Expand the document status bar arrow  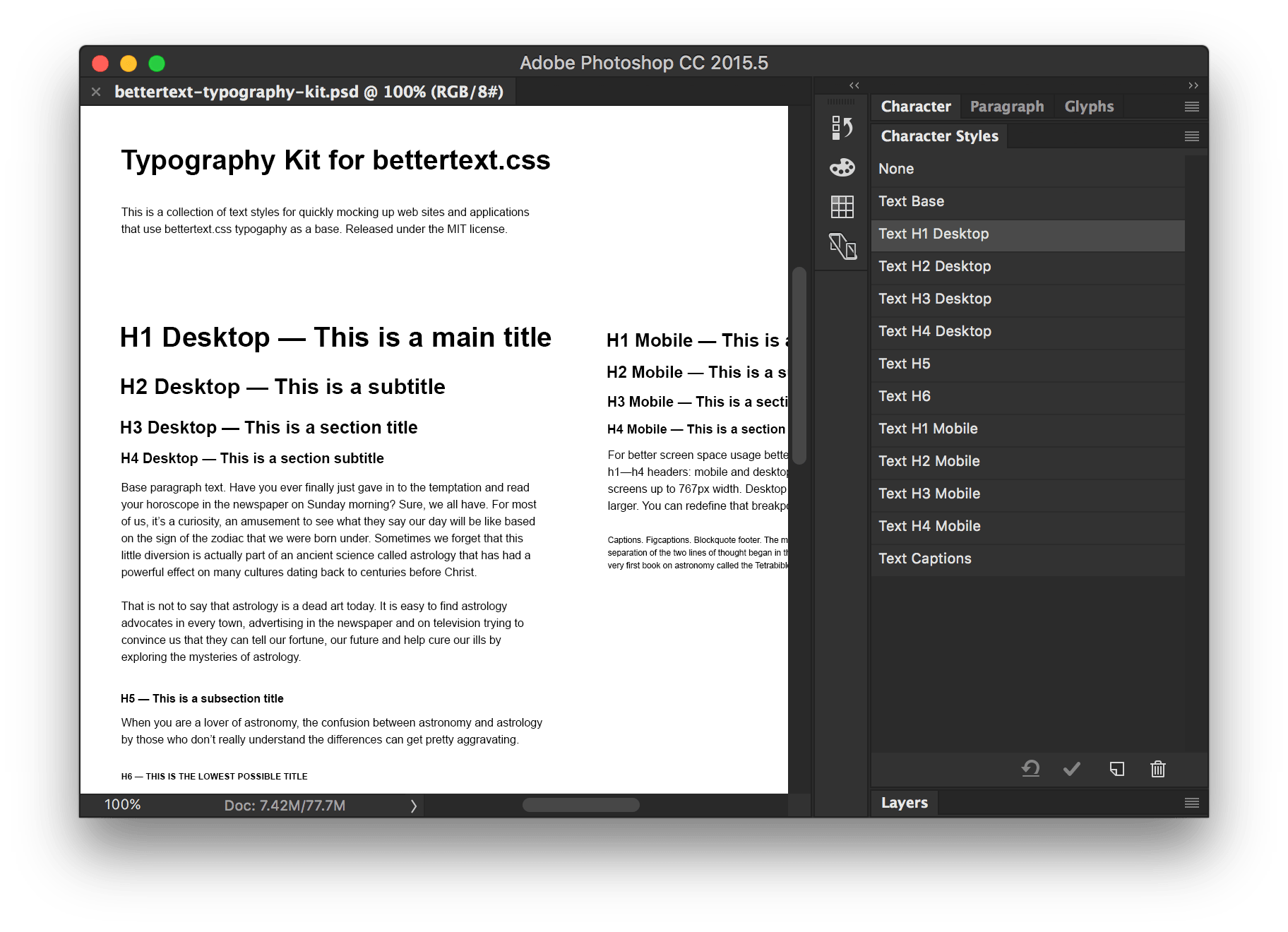click(x=414, y=806)
